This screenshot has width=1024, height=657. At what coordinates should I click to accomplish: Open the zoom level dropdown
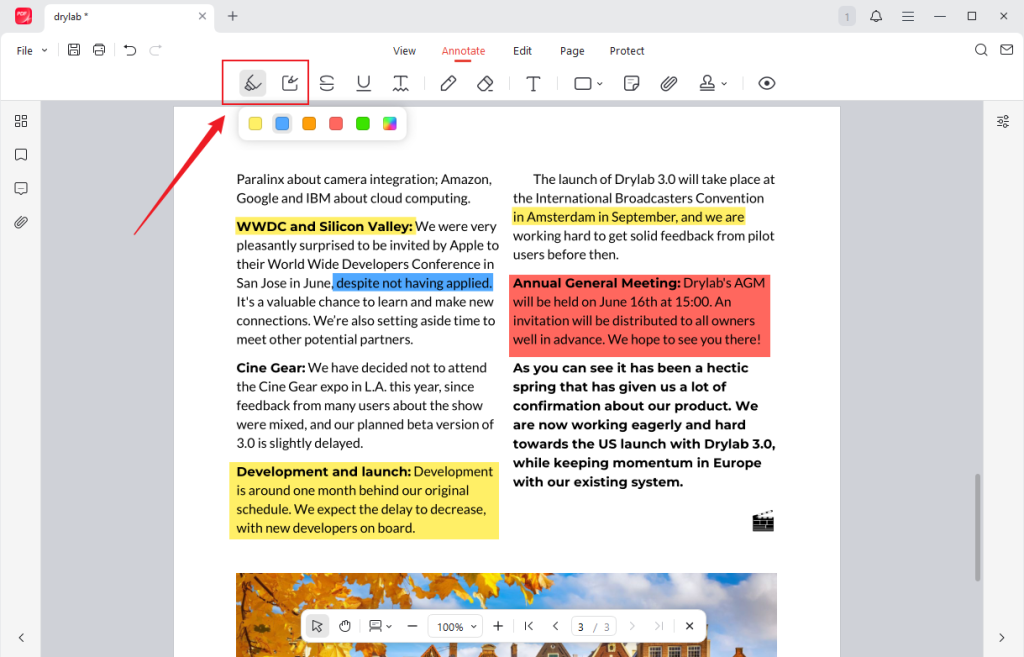click(455, 625)
